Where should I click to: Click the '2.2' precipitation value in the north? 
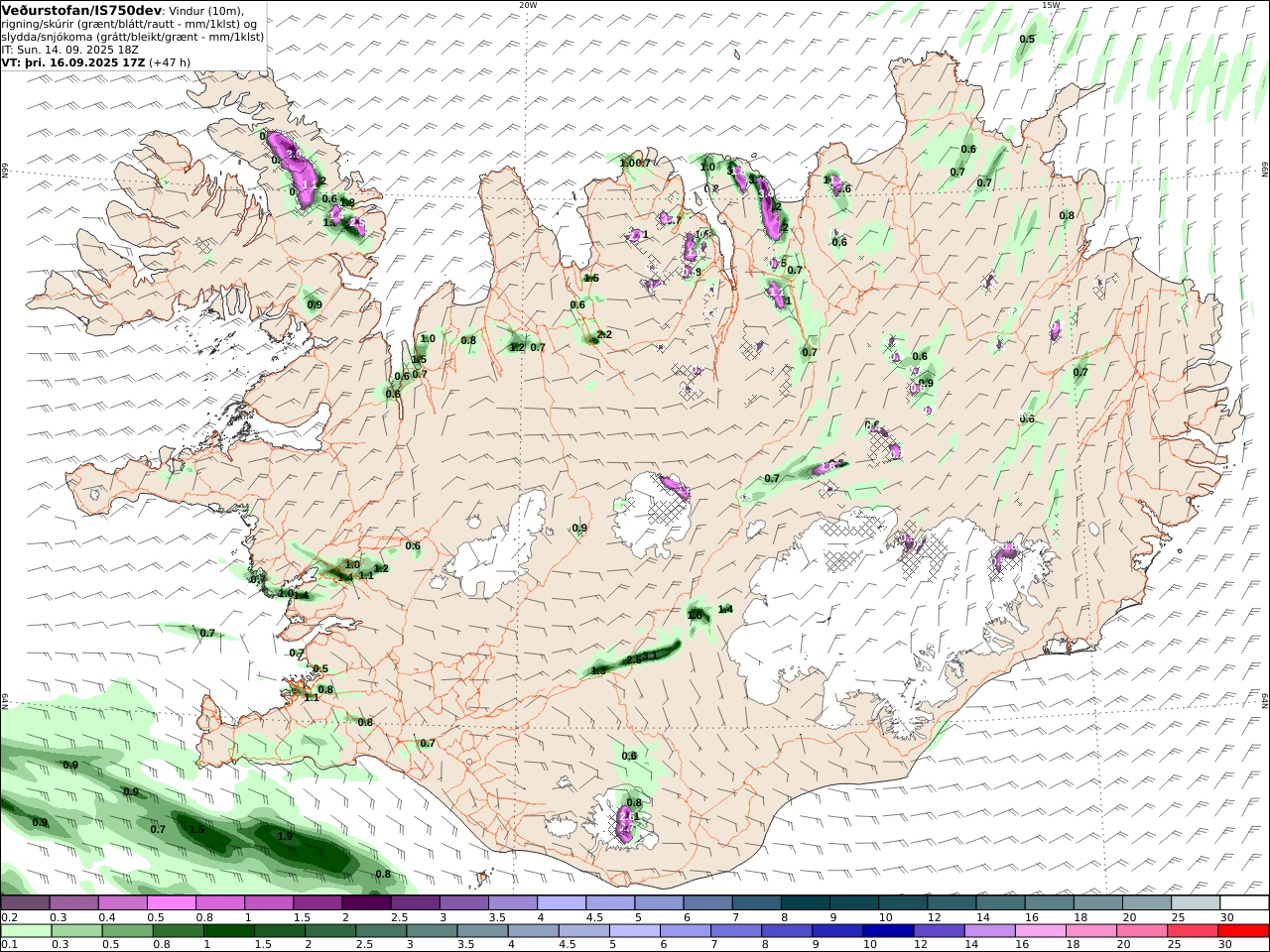click(x=604, y=334)
